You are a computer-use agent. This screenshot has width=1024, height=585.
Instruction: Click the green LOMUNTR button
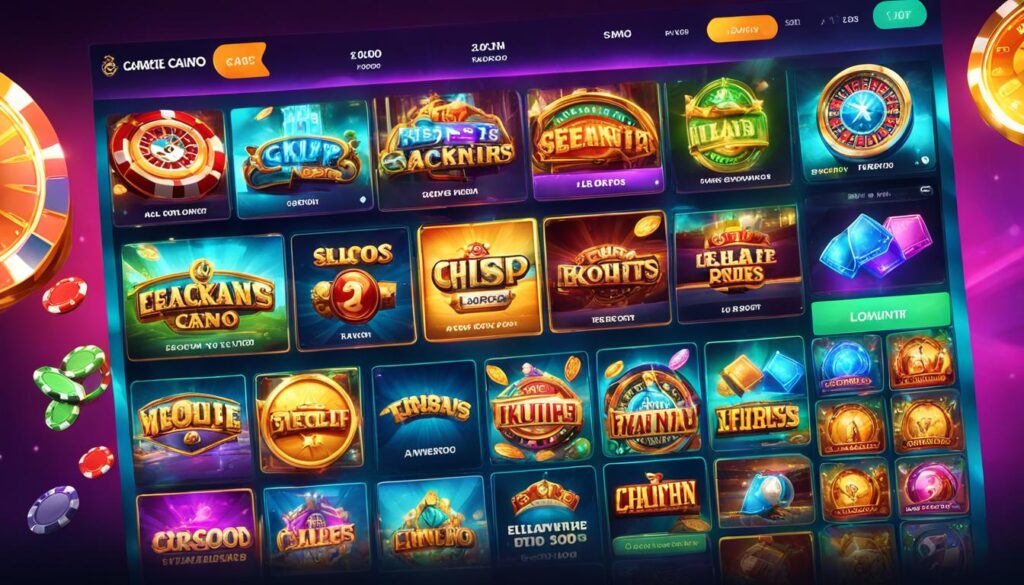click(880, 313)
